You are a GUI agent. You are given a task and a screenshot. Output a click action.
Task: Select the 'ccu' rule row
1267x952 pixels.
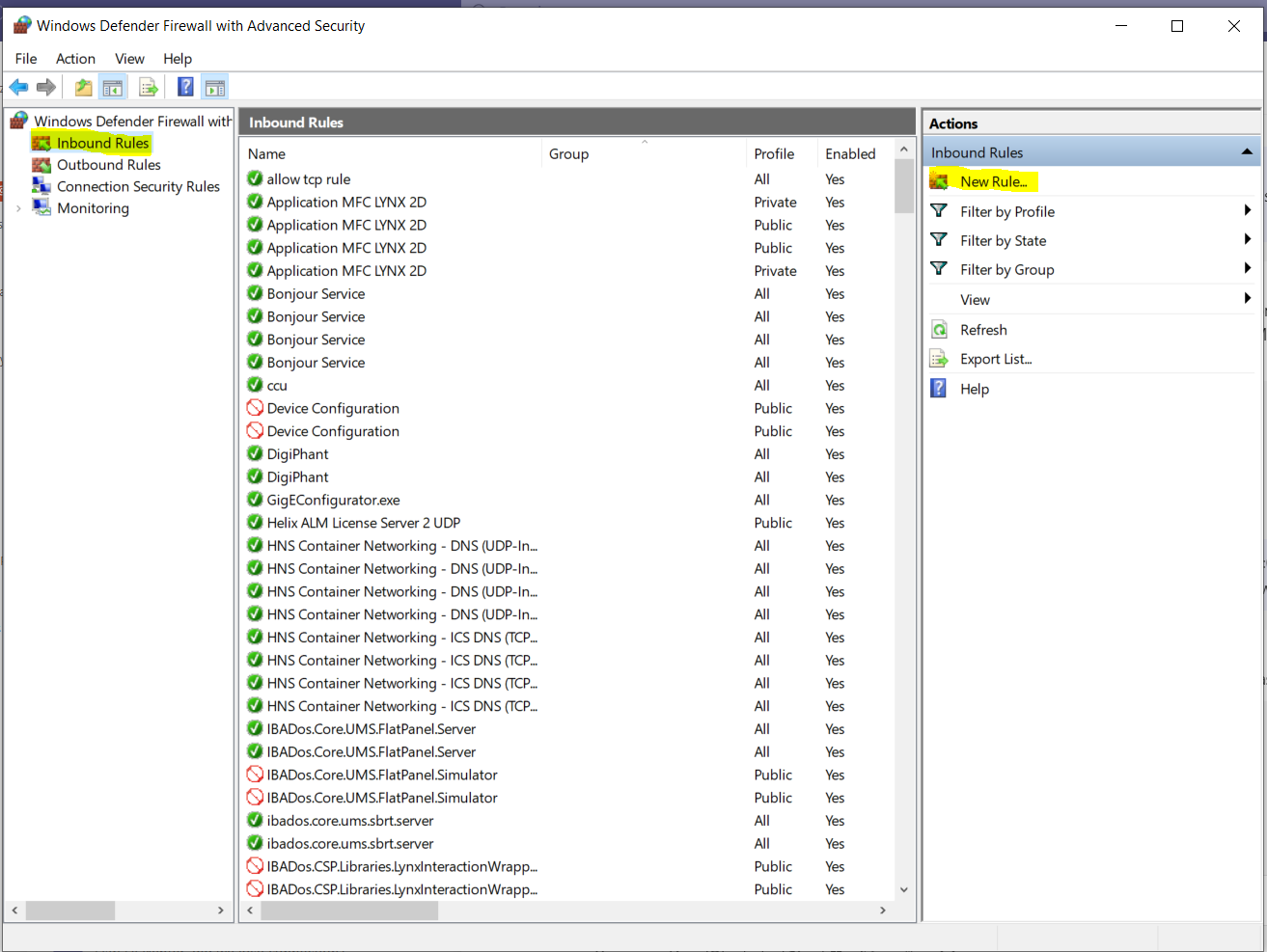click(x=567, y=386)
